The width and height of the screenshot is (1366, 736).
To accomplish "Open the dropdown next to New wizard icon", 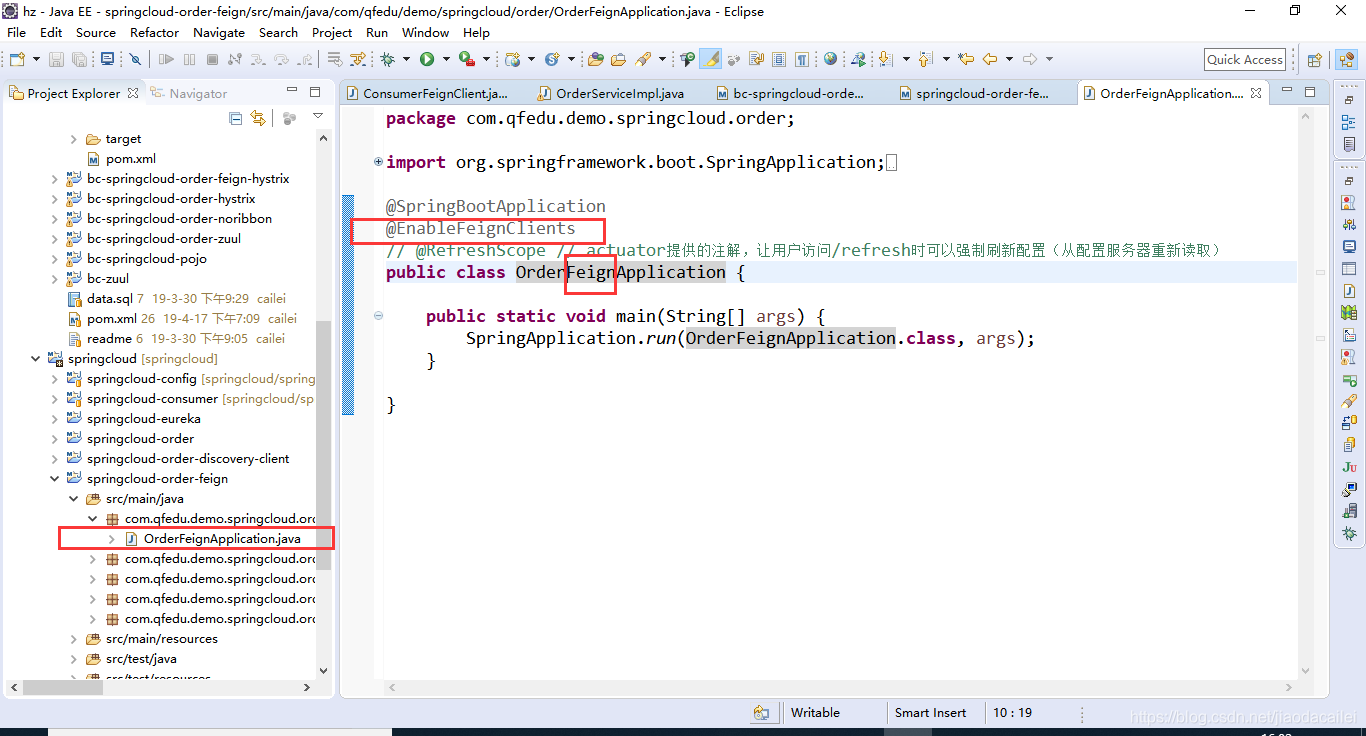I will click(37, 60).
